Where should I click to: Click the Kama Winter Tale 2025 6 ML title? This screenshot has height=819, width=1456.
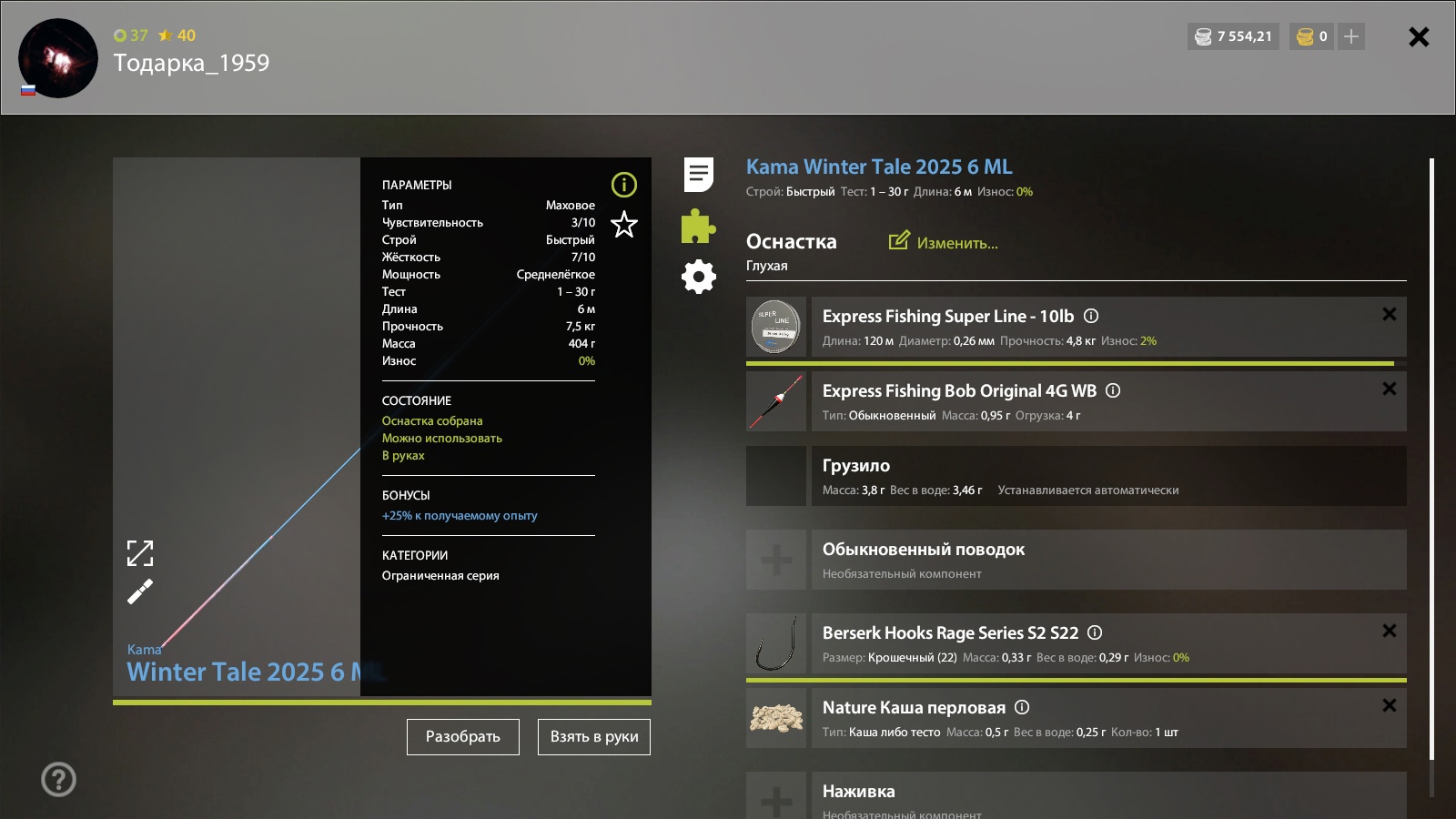pyautogui.click(x=879, y=167)
